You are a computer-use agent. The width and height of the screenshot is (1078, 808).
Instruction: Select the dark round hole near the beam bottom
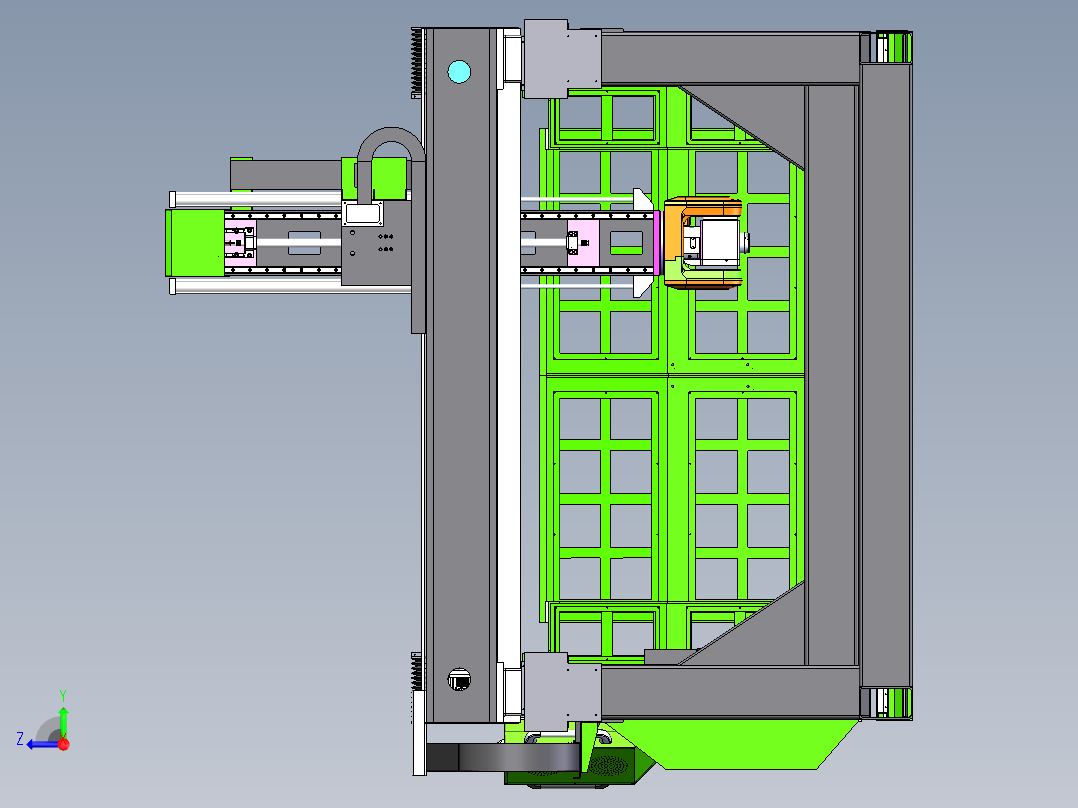coord(459,679)
